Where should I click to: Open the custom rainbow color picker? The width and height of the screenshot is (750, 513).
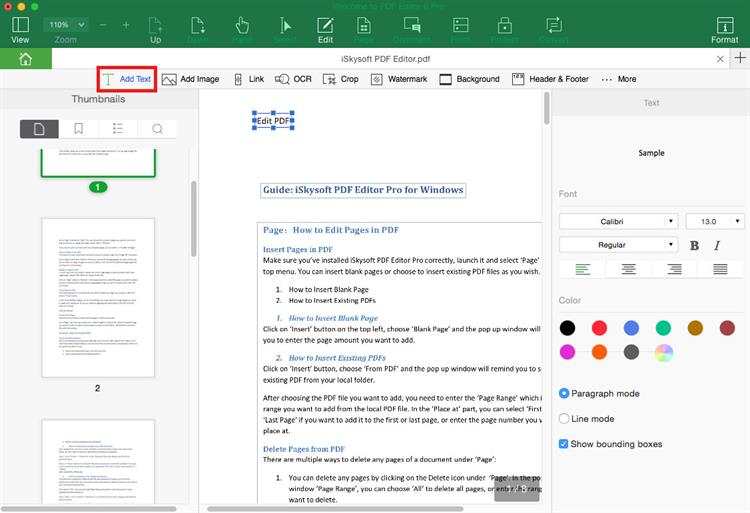pyautogui.click(x=663, y=352)
